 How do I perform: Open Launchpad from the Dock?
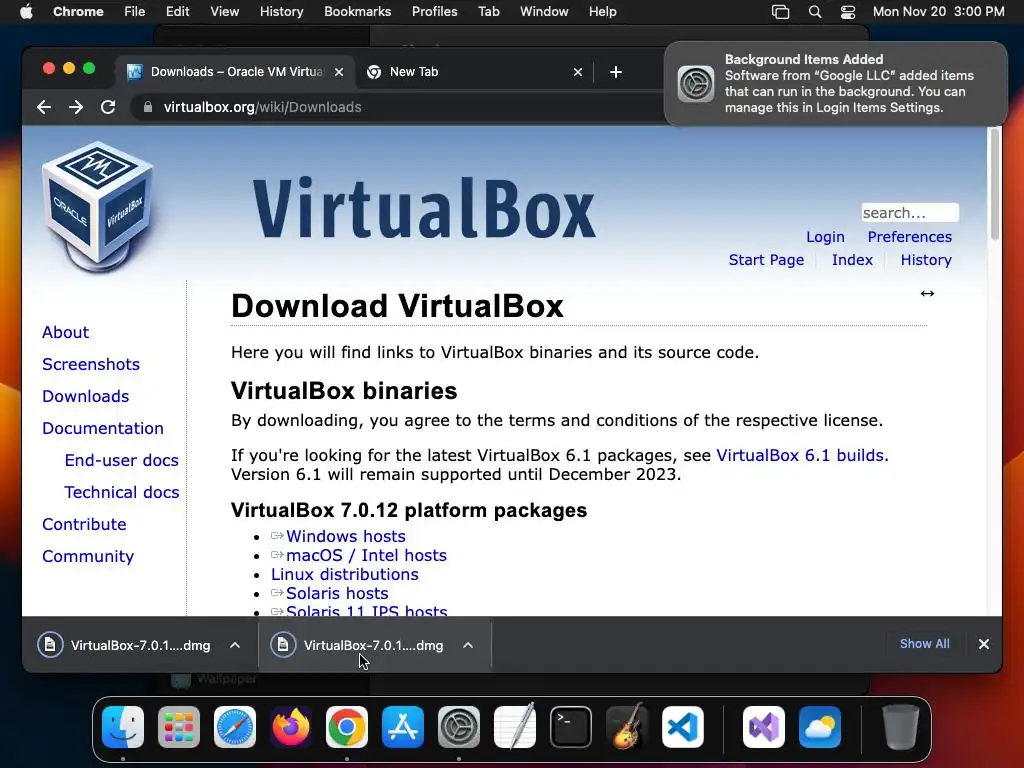point(179,727)
